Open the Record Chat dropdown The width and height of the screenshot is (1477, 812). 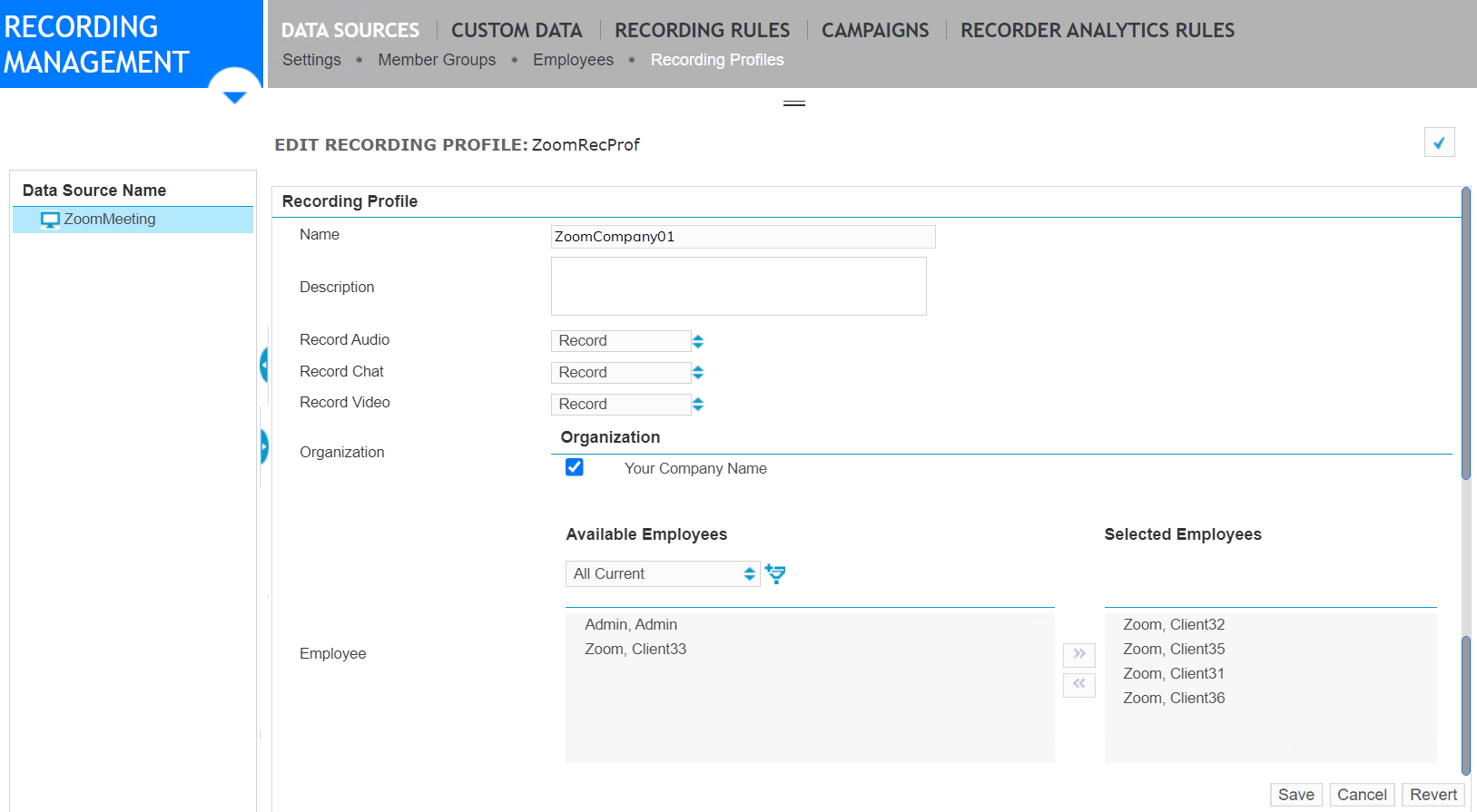point(627,373)
